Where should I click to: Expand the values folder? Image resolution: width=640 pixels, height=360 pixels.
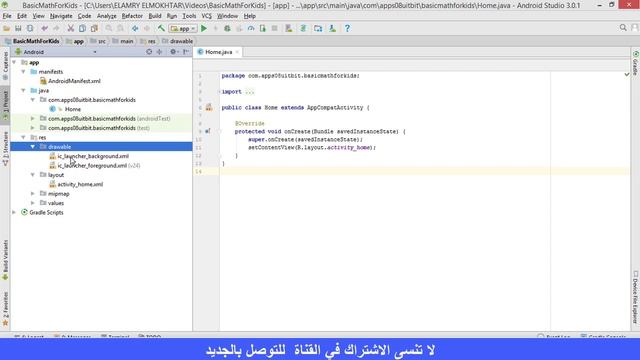click(x=33, y=203)
